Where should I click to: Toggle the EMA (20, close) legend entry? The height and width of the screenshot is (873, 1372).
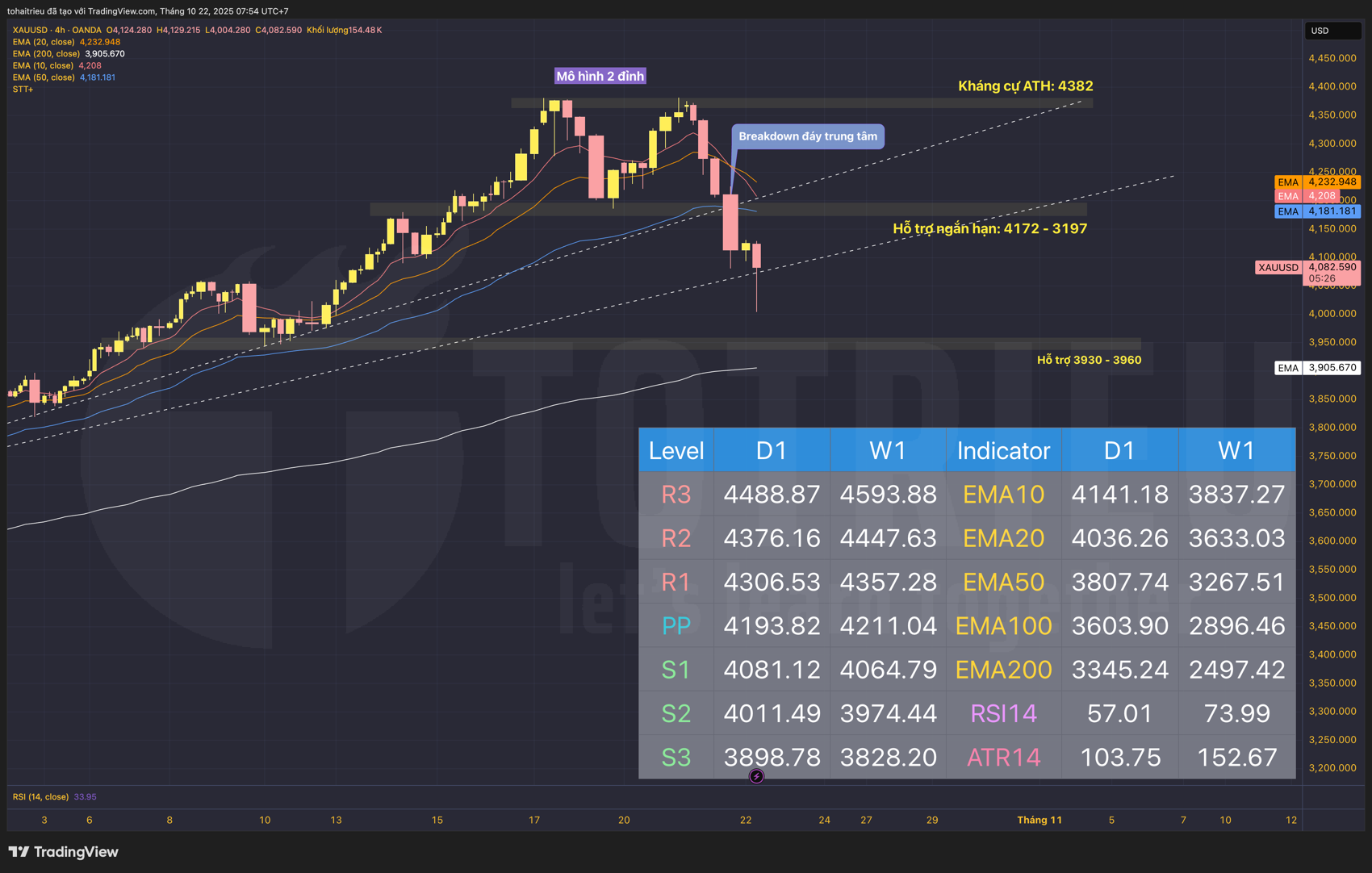(44, 42)
